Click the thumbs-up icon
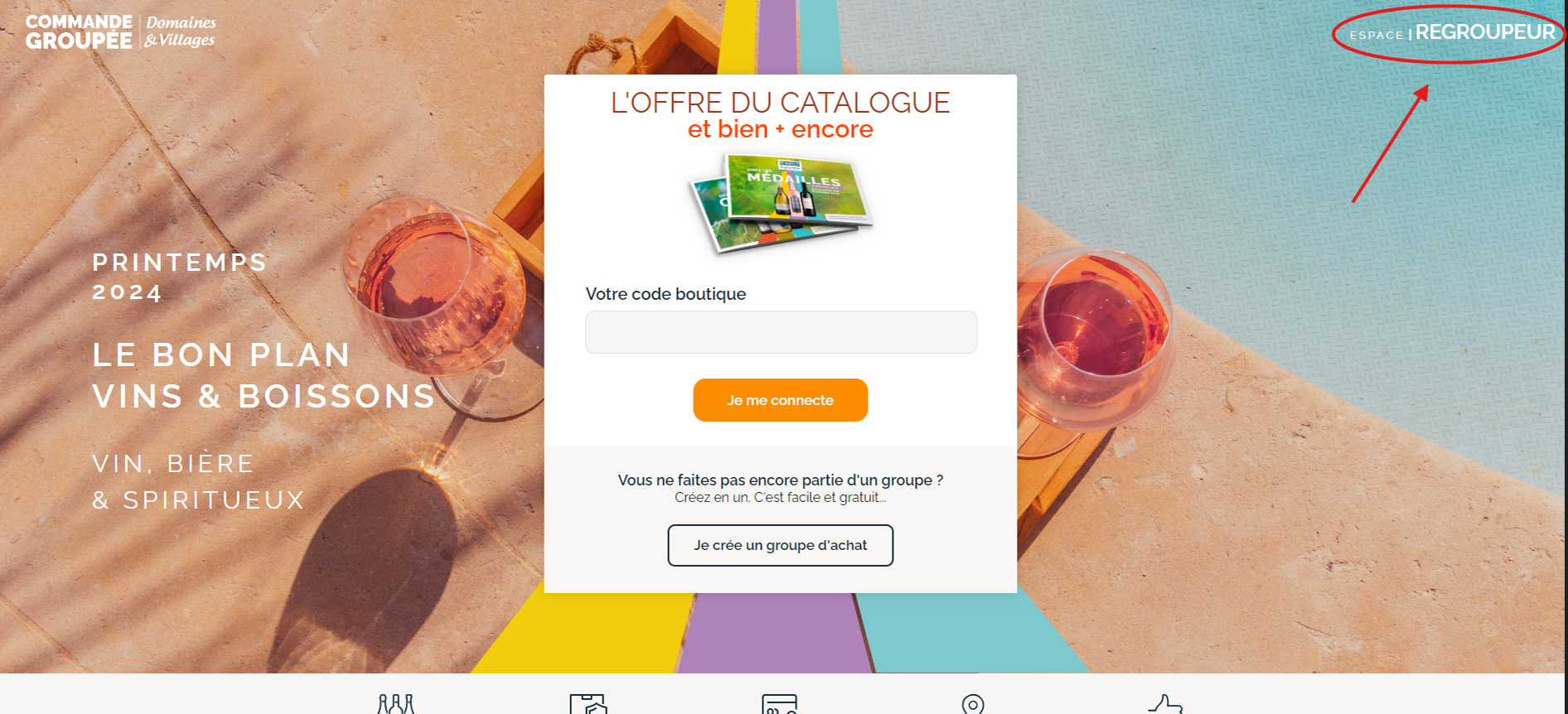Screen dimensions: 1568x714 [x=1165, y=704]
